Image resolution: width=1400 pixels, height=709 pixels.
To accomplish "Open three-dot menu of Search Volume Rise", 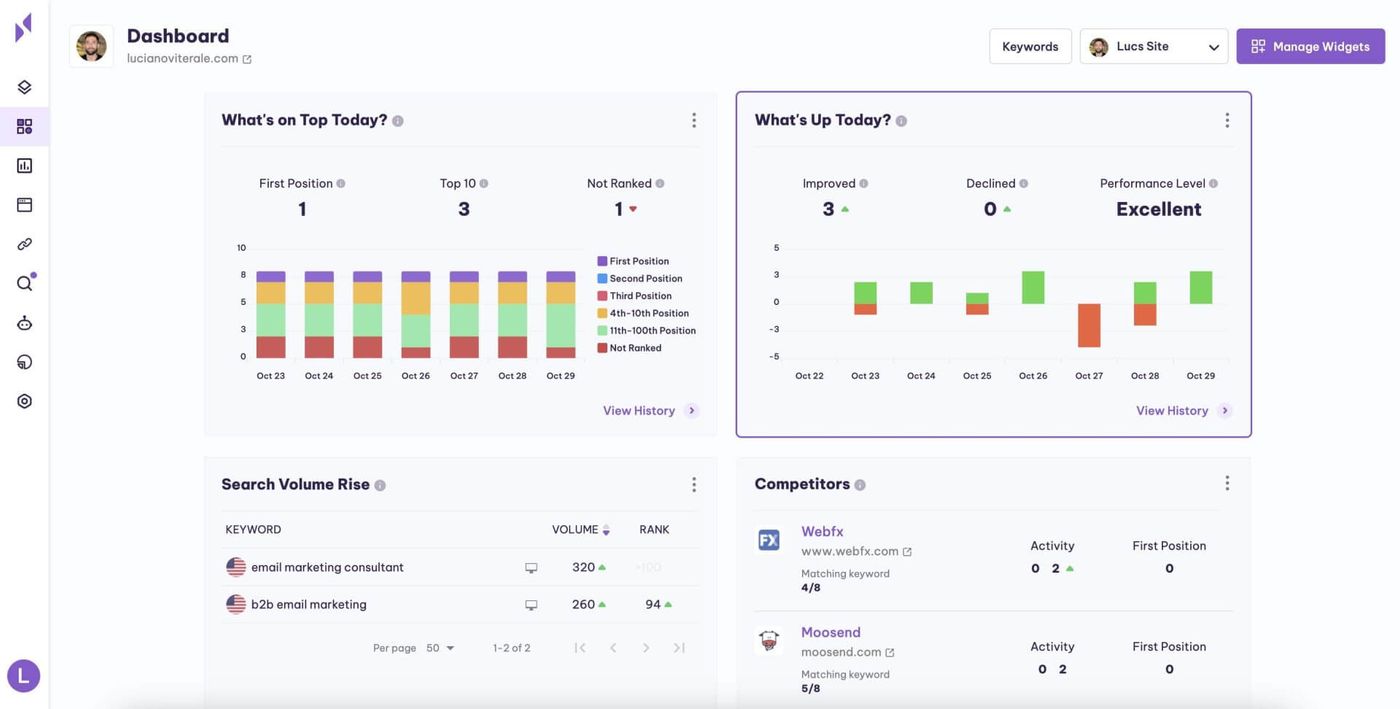I will [x=694, y=485].
